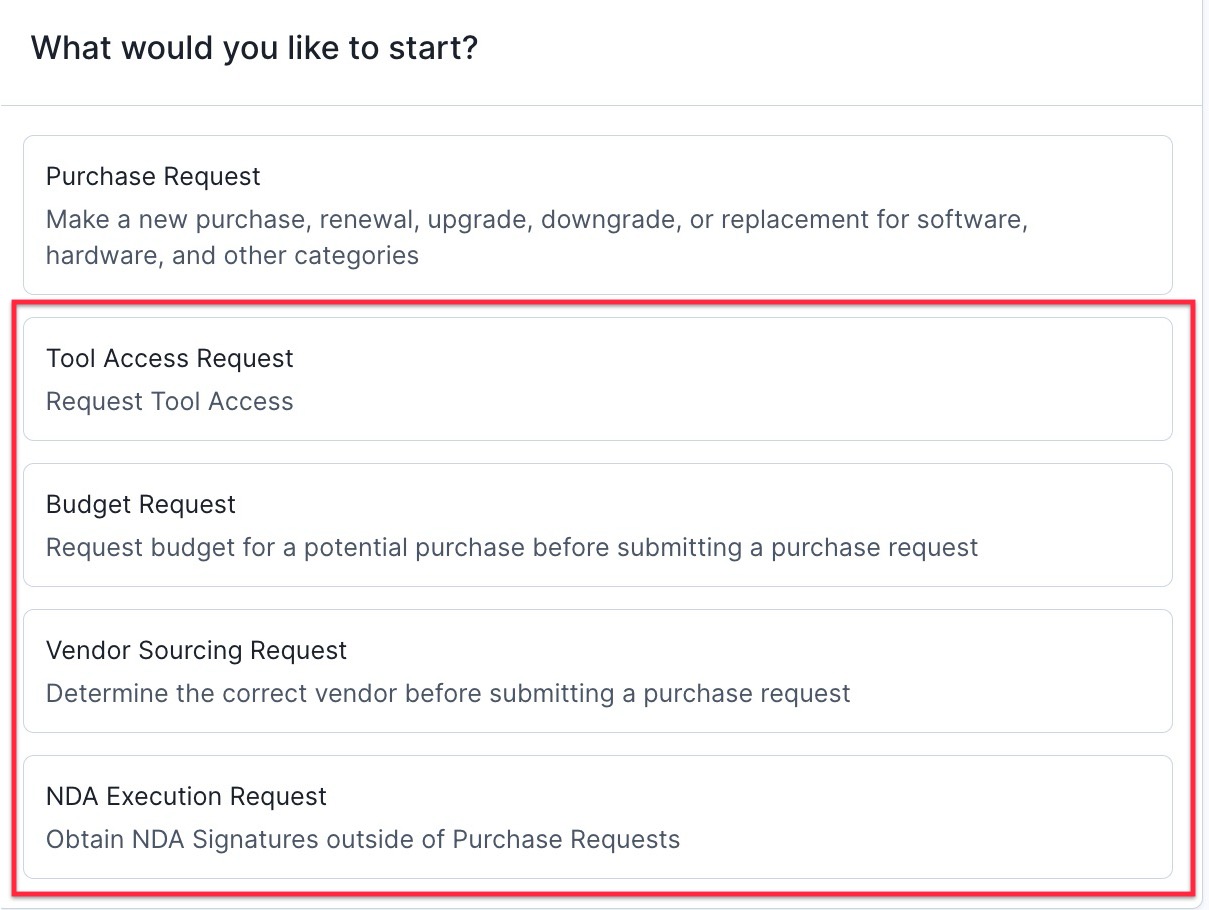Viewport: 1209px width, 910px height.
Task: Click the 'Tool Access Request' title text
Action: point(170,359)
